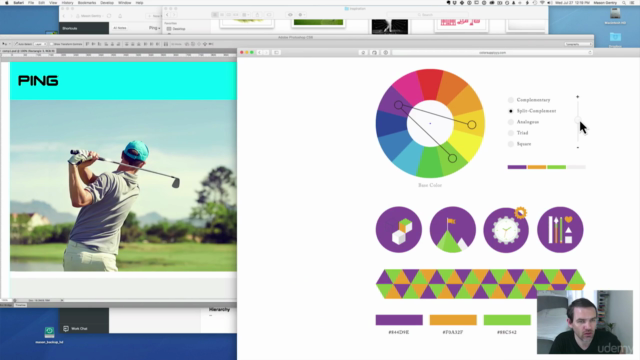Click the pencils and shapes icon
The height and width of the screenshot is (360, 640).
(560, 229)
